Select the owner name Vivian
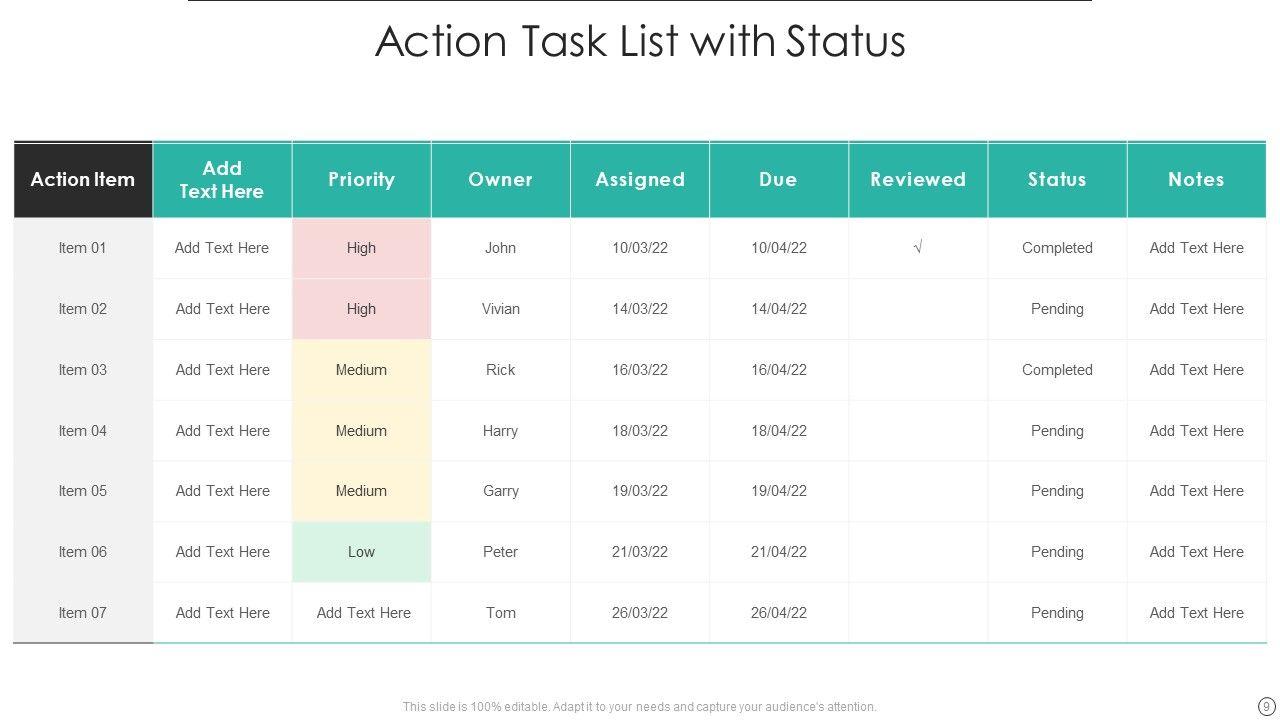The height and width of the screenshot is (720, 1280). (x=500, y=309)
